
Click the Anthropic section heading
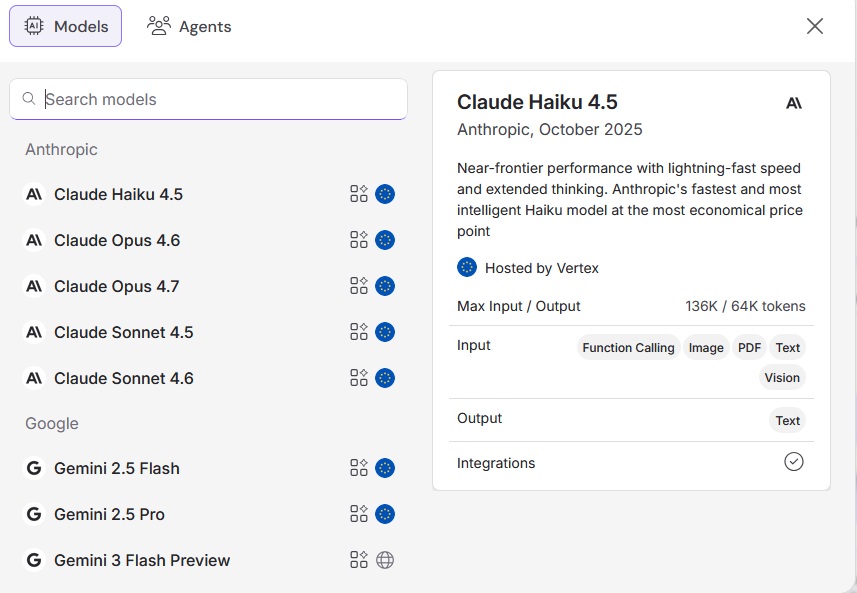tap(61, 149)
